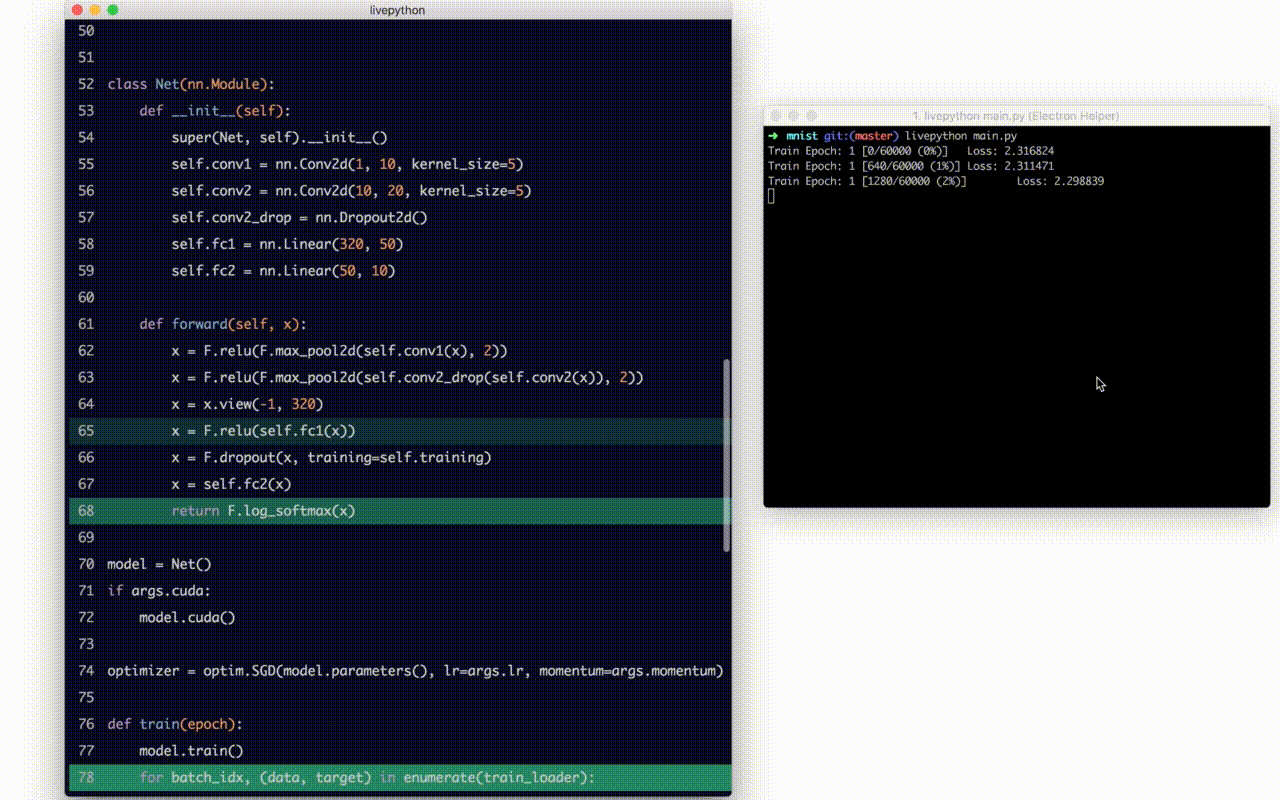The image size is (1280, 800).
Task: Click terminal prompt 'livepython main.py' command
Action: click(x=960, y=136)
